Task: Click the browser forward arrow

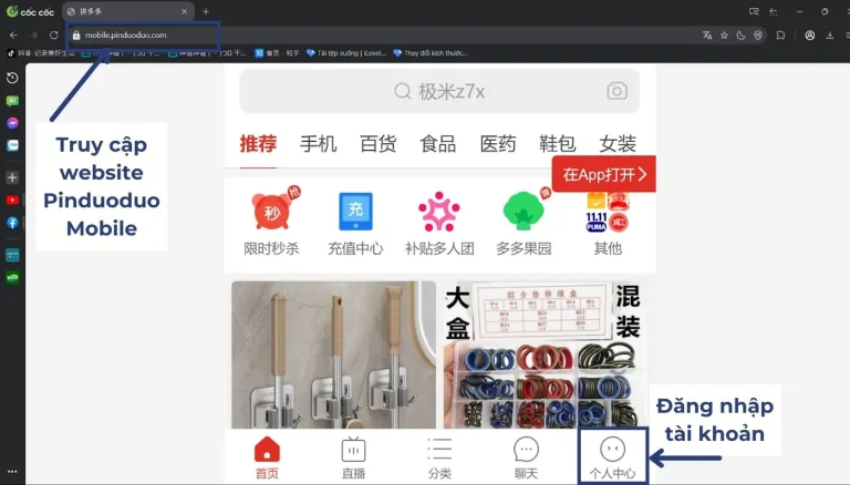Action: (x=34, y=35)
